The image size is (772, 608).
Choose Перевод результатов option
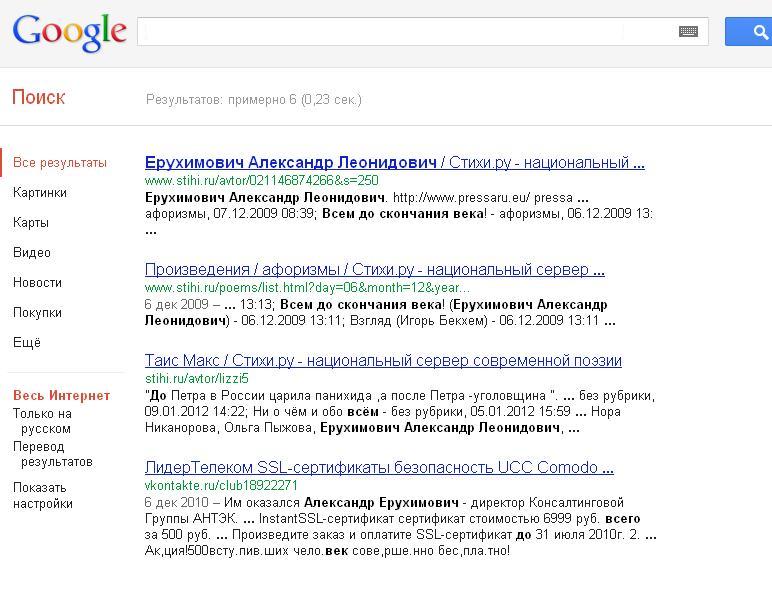coord(53,454)
